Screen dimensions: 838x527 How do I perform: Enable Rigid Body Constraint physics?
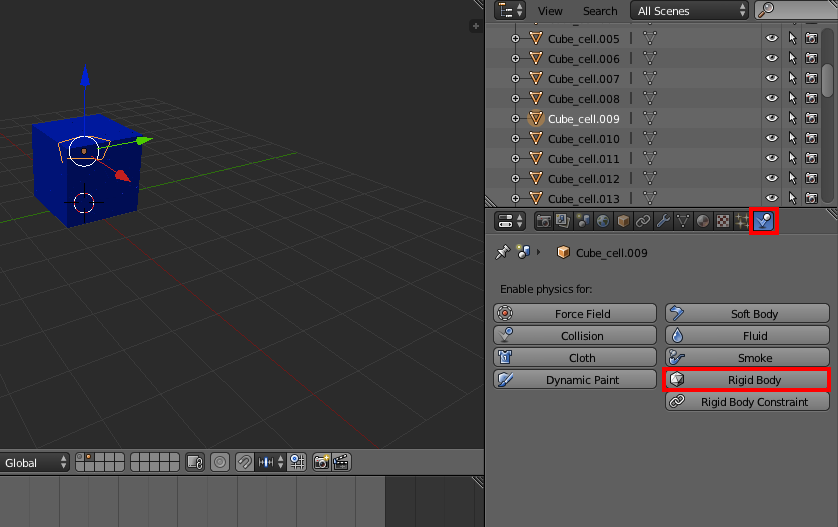(x=747, y=401)
